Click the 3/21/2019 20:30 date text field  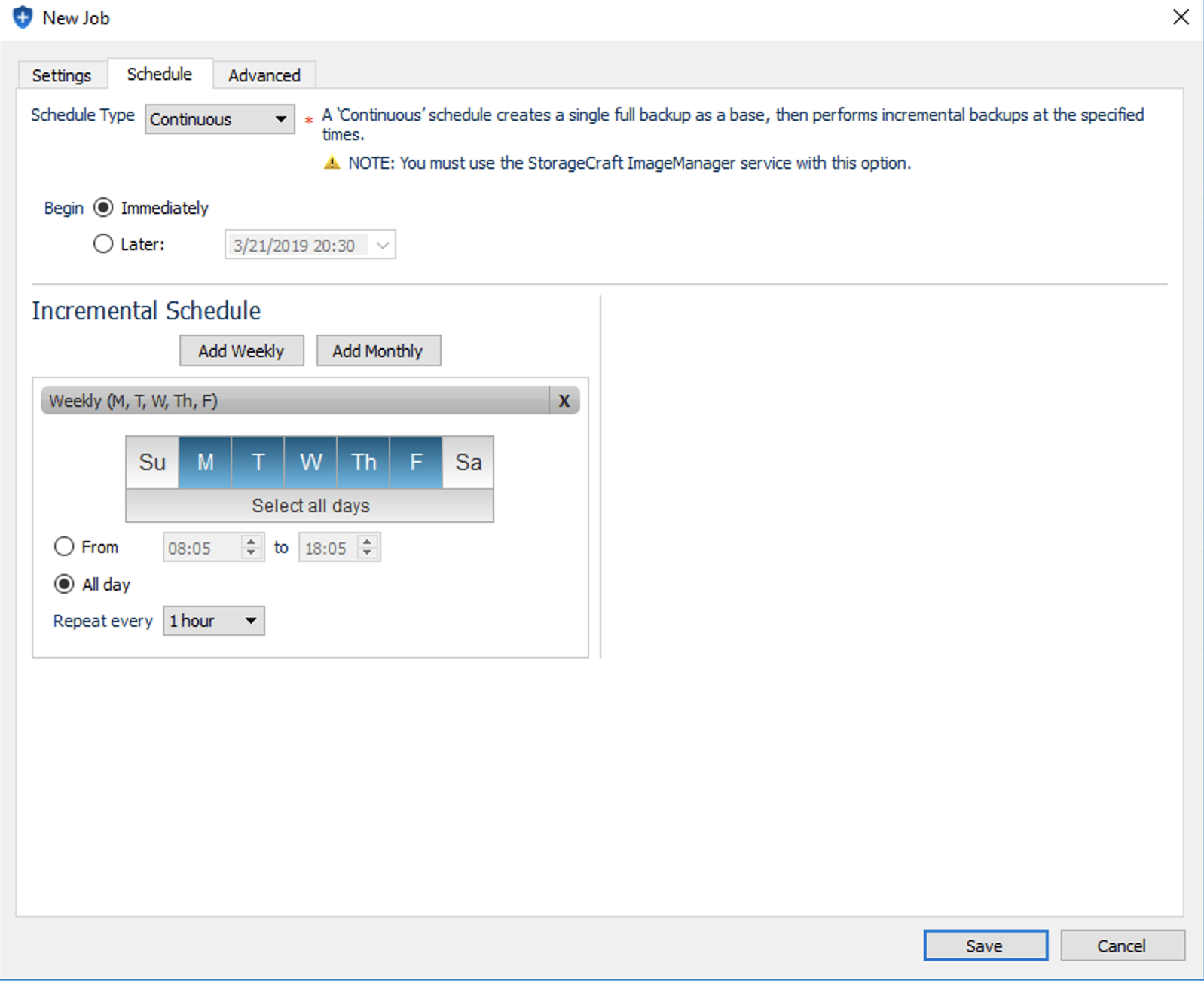pos(296,245)
